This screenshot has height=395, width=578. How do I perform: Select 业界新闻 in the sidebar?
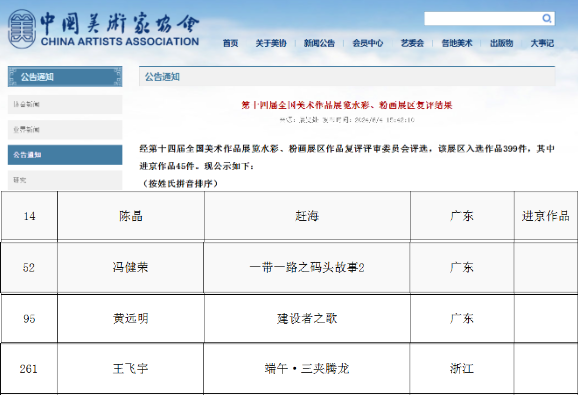(x=65, y=129)
